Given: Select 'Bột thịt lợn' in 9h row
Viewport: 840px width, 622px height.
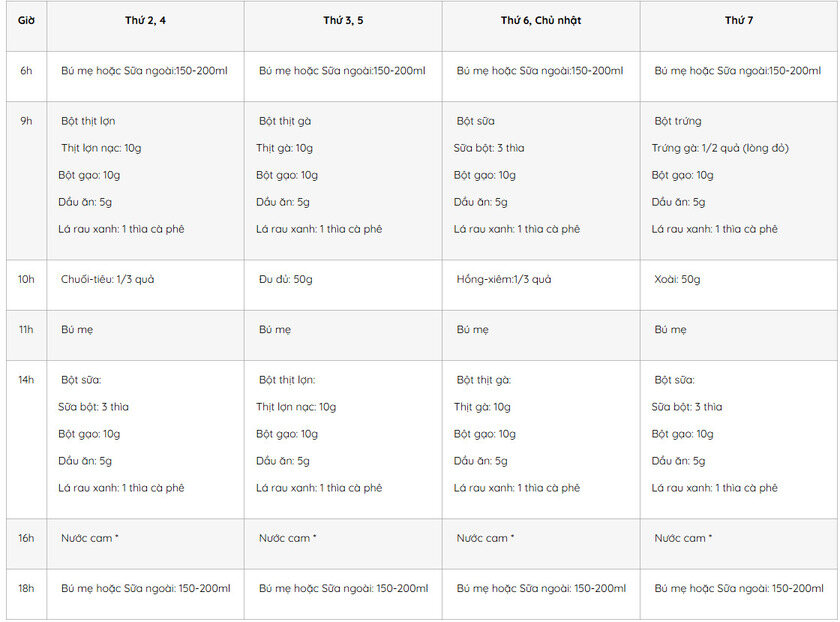Looking at the screenshot, I should (x=88, y=121).
